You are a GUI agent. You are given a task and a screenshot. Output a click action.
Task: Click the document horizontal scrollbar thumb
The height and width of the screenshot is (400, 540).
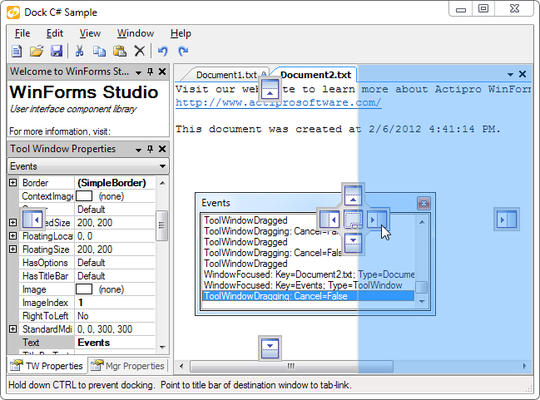click(291, 366)
